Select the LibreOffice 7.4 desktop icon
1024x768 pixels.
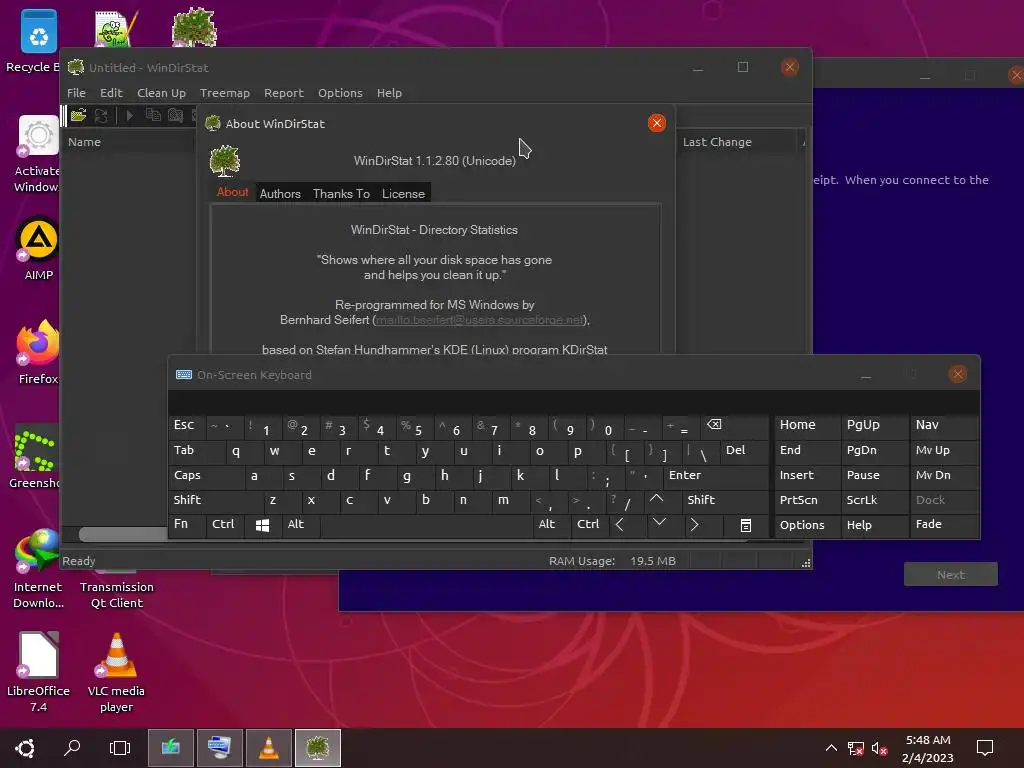coord(38,672)
